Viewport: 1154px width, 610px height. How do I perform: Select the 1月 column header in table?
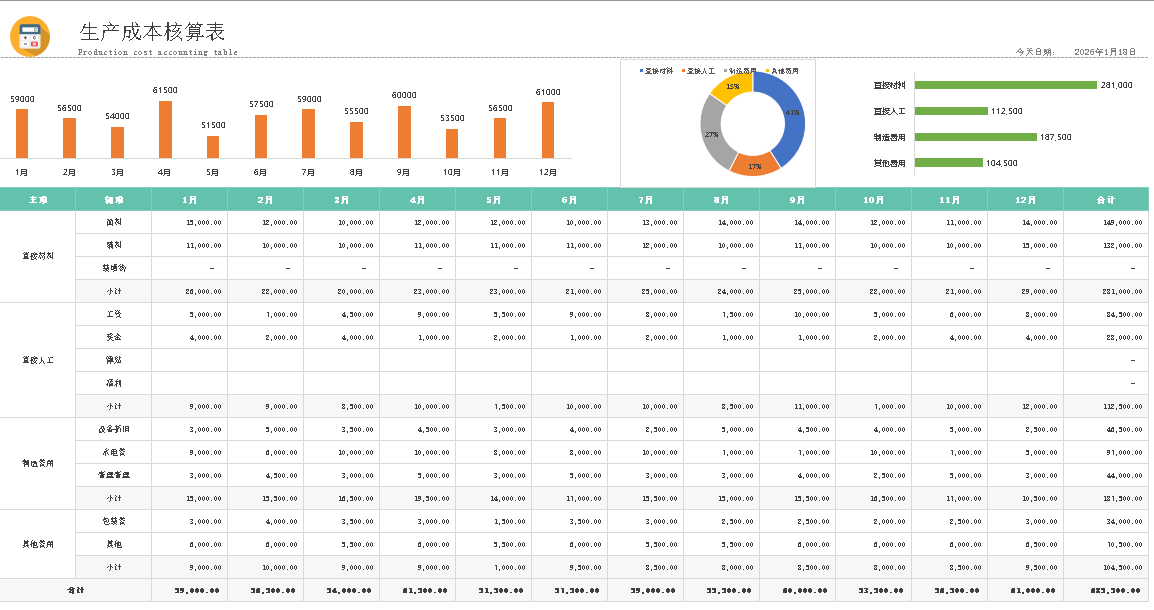coord(189,199)
